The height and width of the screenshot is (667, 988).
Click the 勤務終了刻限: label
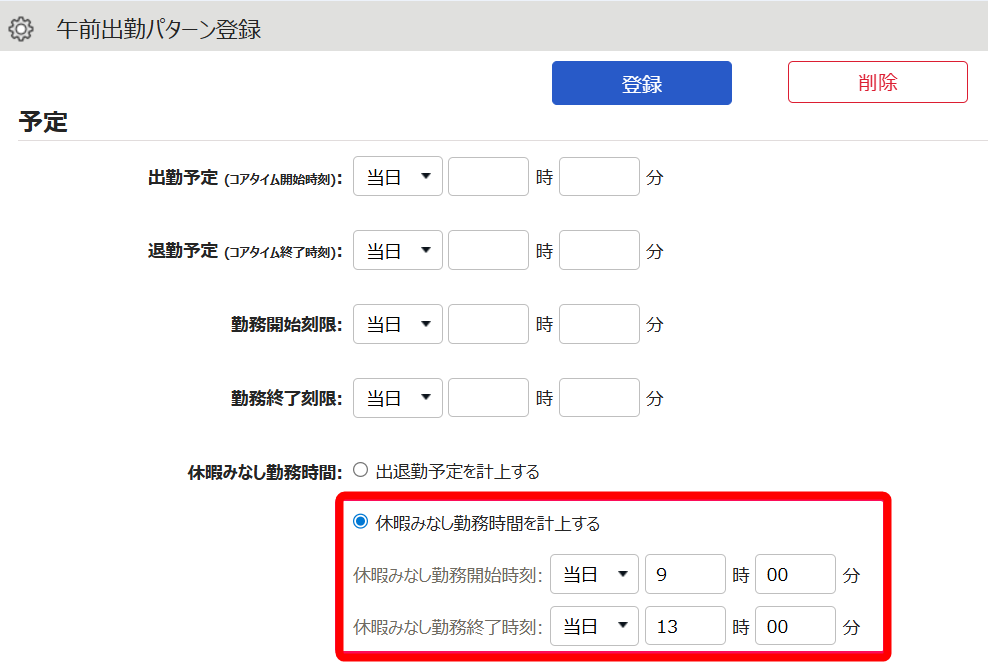[286, 398]
